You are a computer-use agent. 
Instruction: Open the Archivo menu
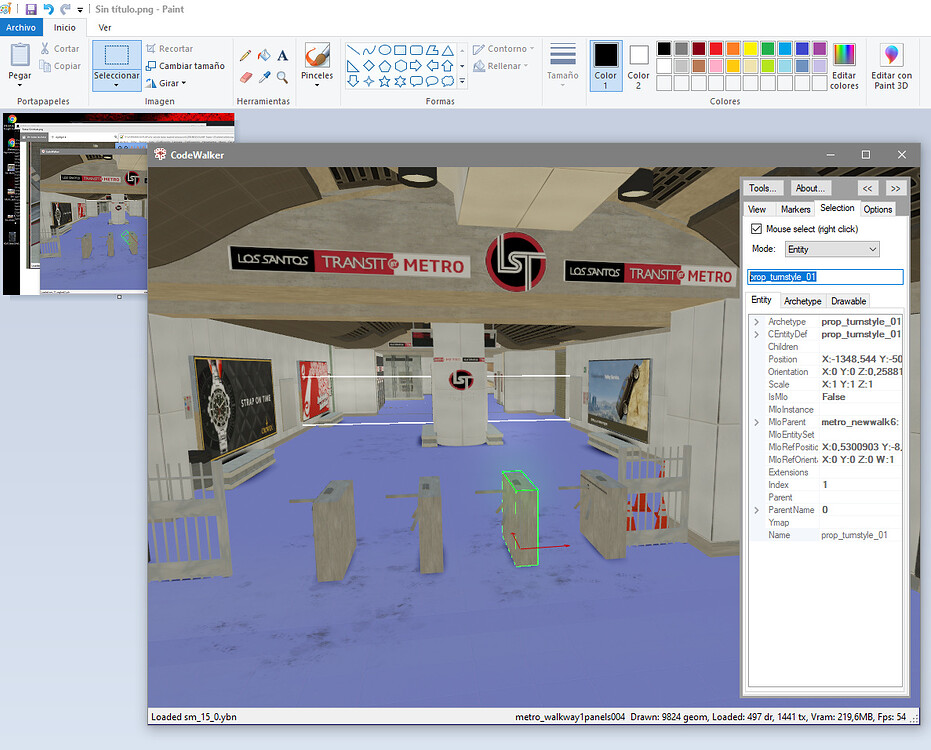[x=21, y=27]
